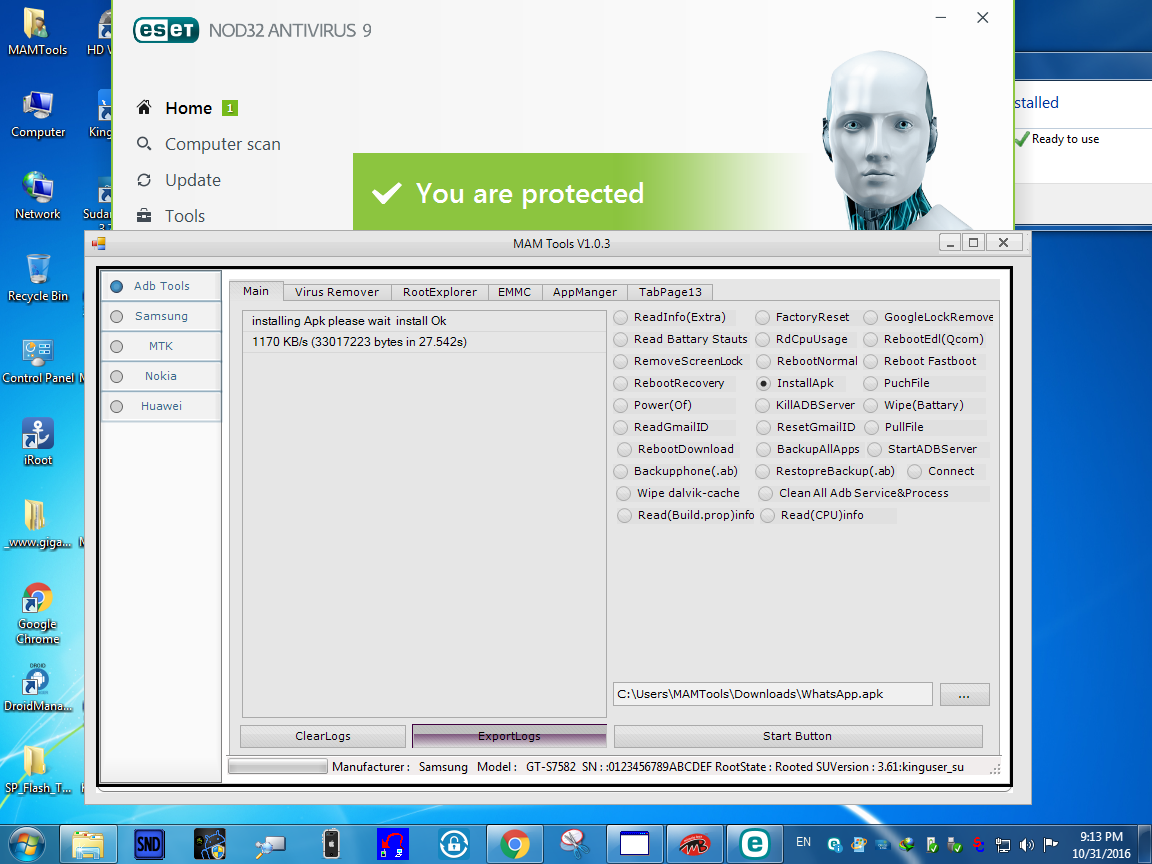This screenshot has width=1152, height=864.
Task: Click the progress bar in status strip
Action: (278, 766)
